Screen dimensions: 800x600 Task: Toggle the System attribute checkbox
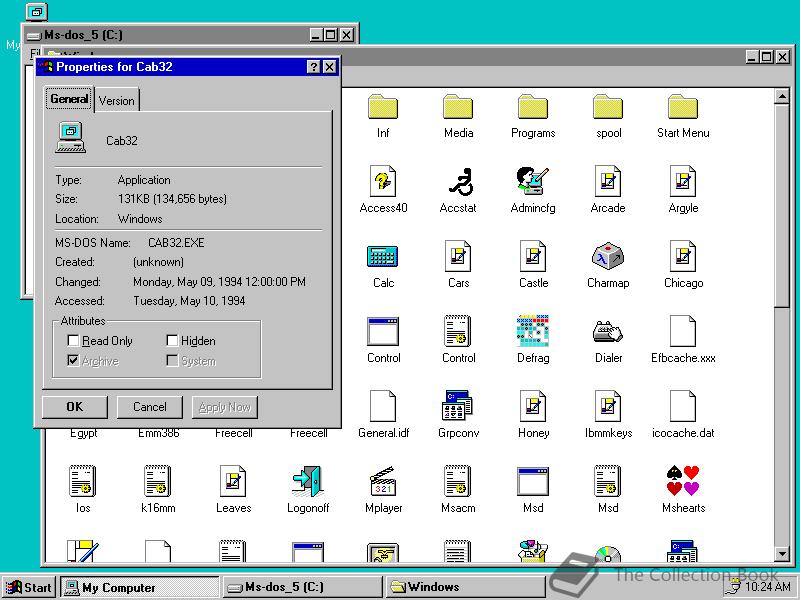coord(172,361)
